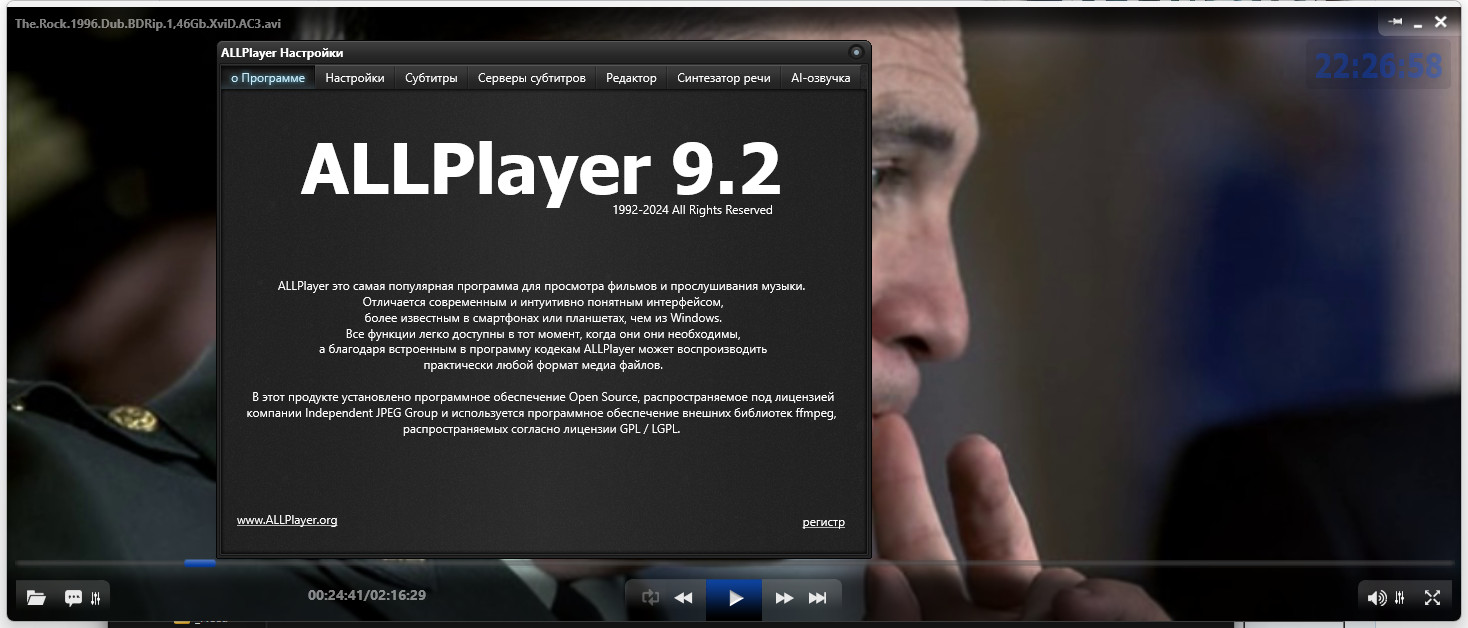Click the 'регистр' link
Viewport: 1468px width, 628px height.
(824, 522)
